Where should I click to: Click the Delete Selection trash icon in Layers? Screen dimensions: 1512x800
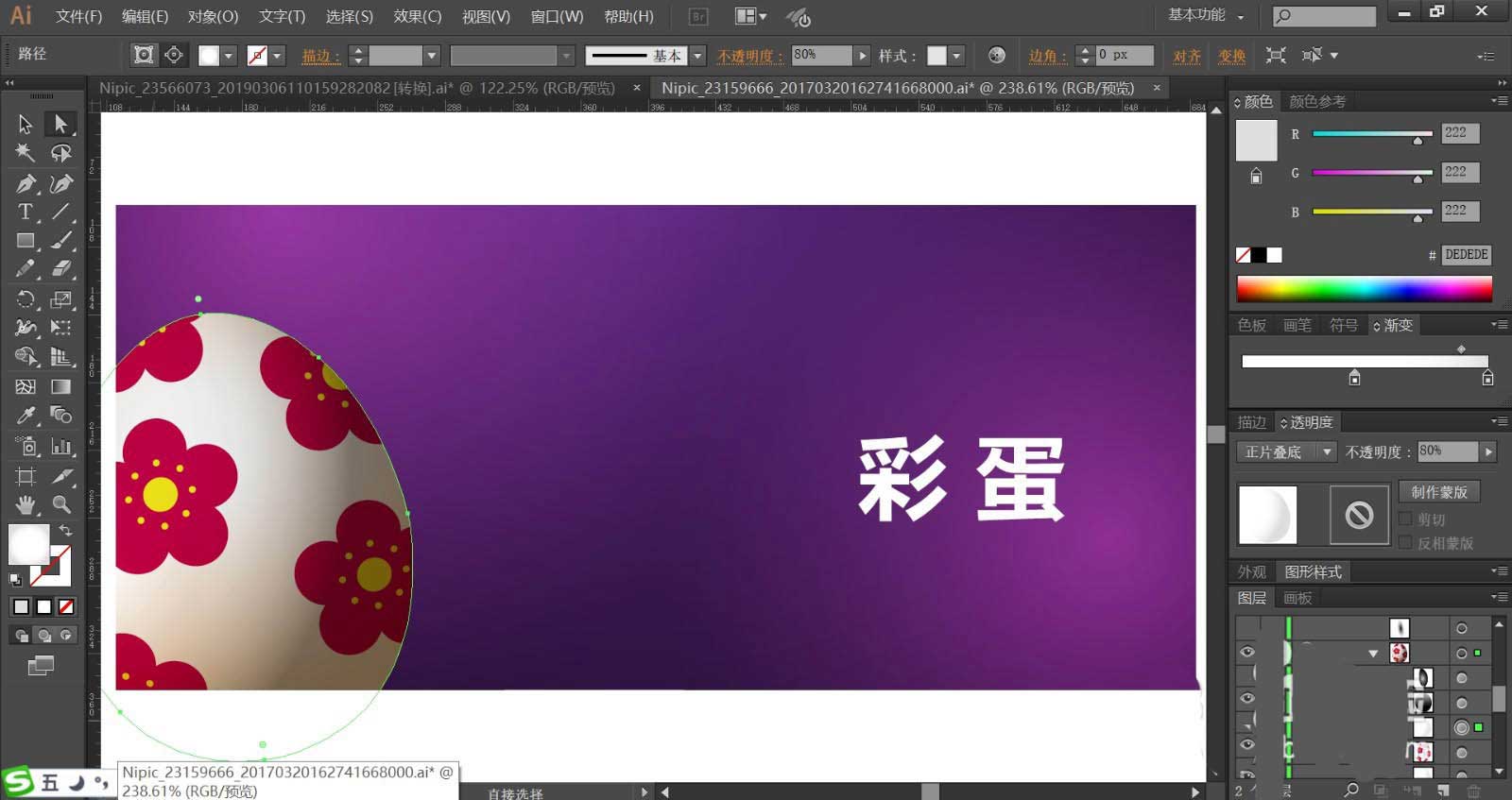(x=1473, y=790)
